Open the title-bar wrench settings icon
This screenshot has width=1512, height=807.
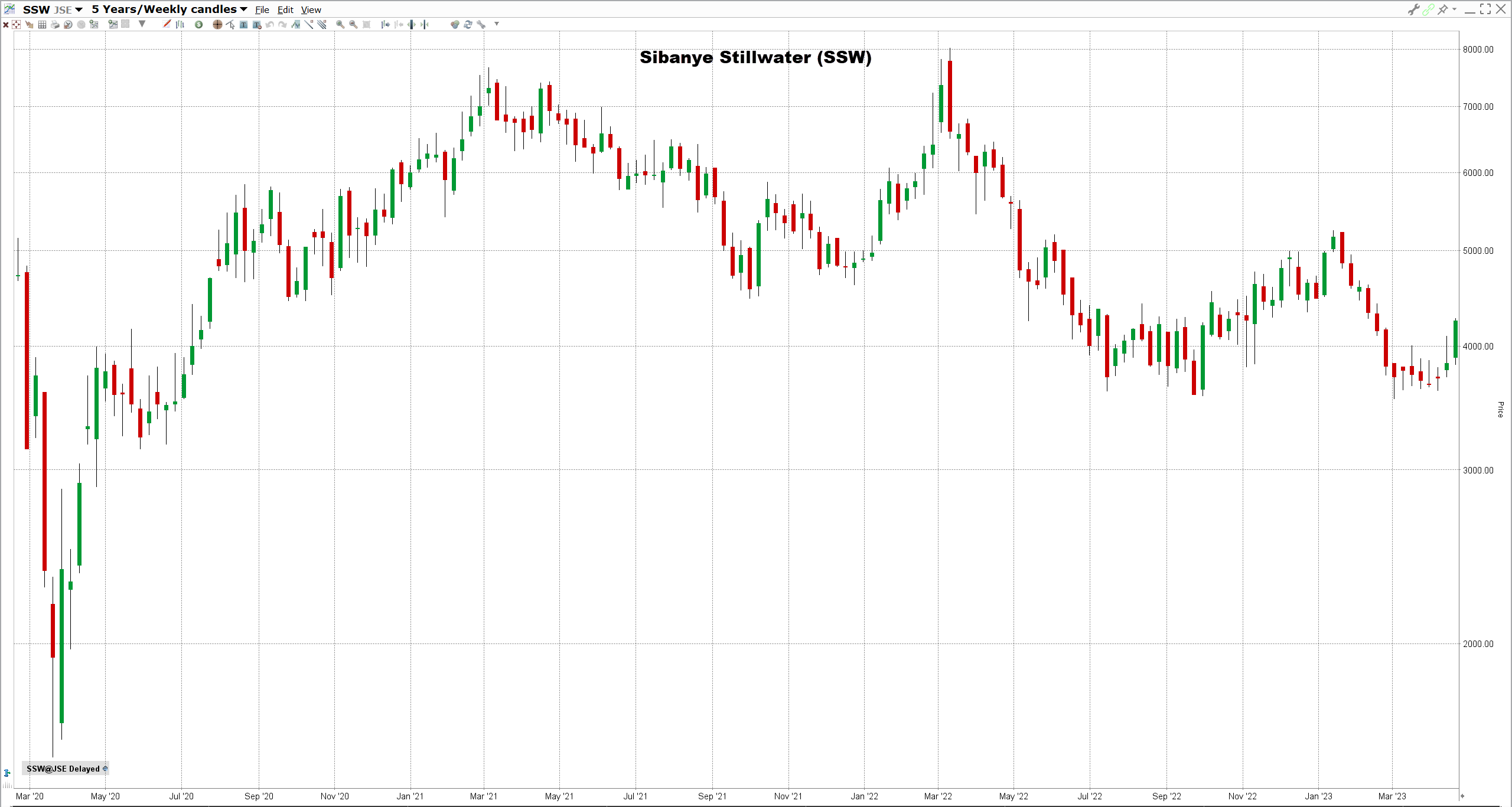click(1413, 9)
